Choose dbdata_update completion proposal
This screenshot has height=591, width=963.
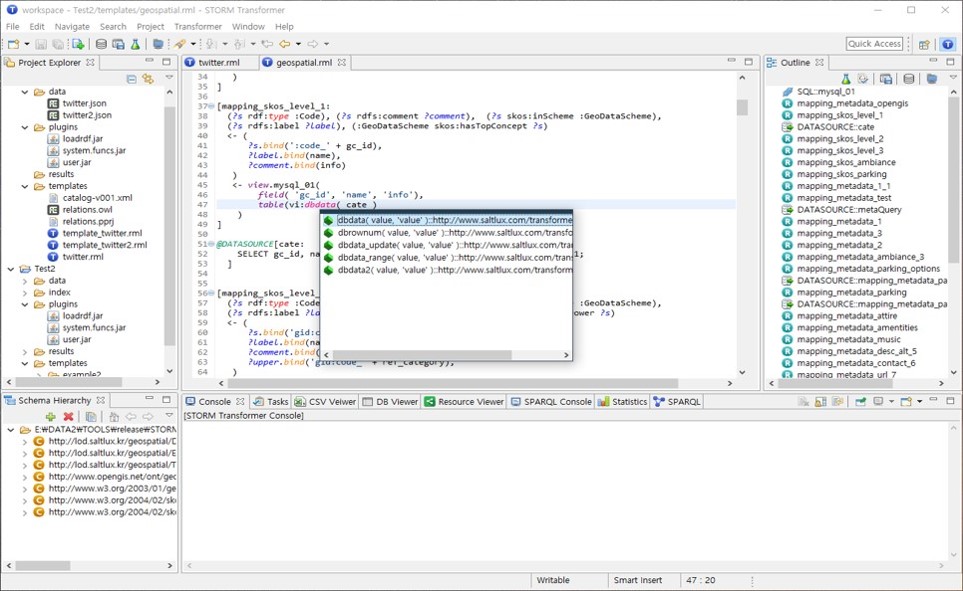coord(448,245)
